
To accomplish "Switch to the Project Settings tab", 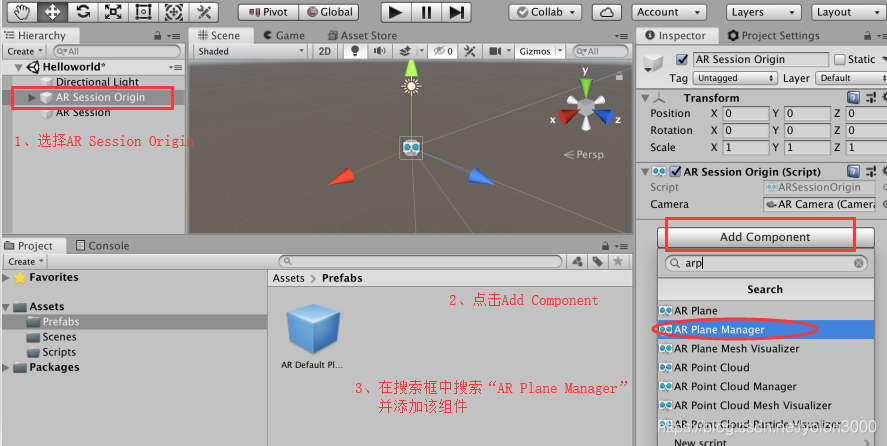I will pyautogui.click(x=773, y=36).
